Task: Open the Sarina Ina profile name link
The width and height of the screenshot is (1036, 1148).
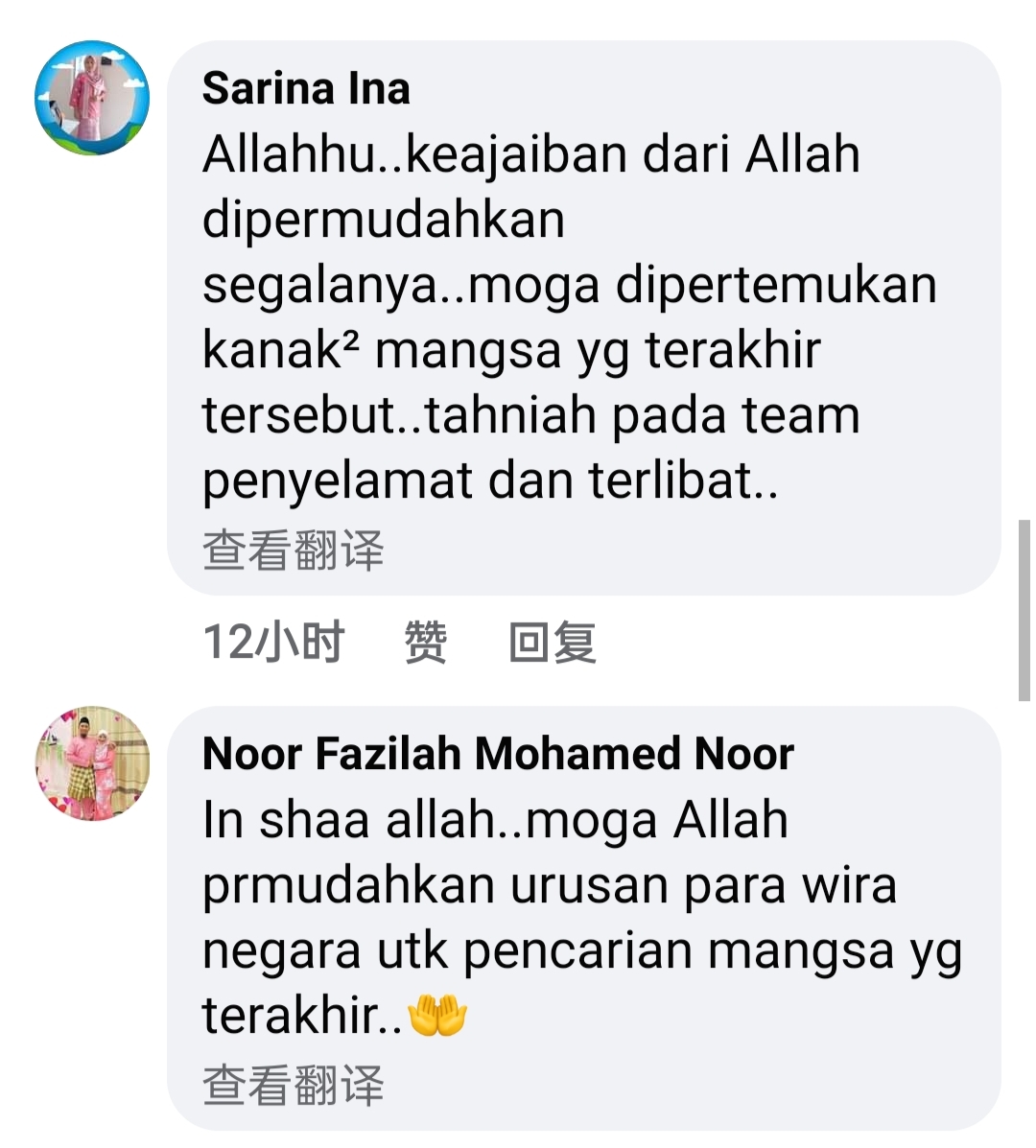Action: click(306, 88)
